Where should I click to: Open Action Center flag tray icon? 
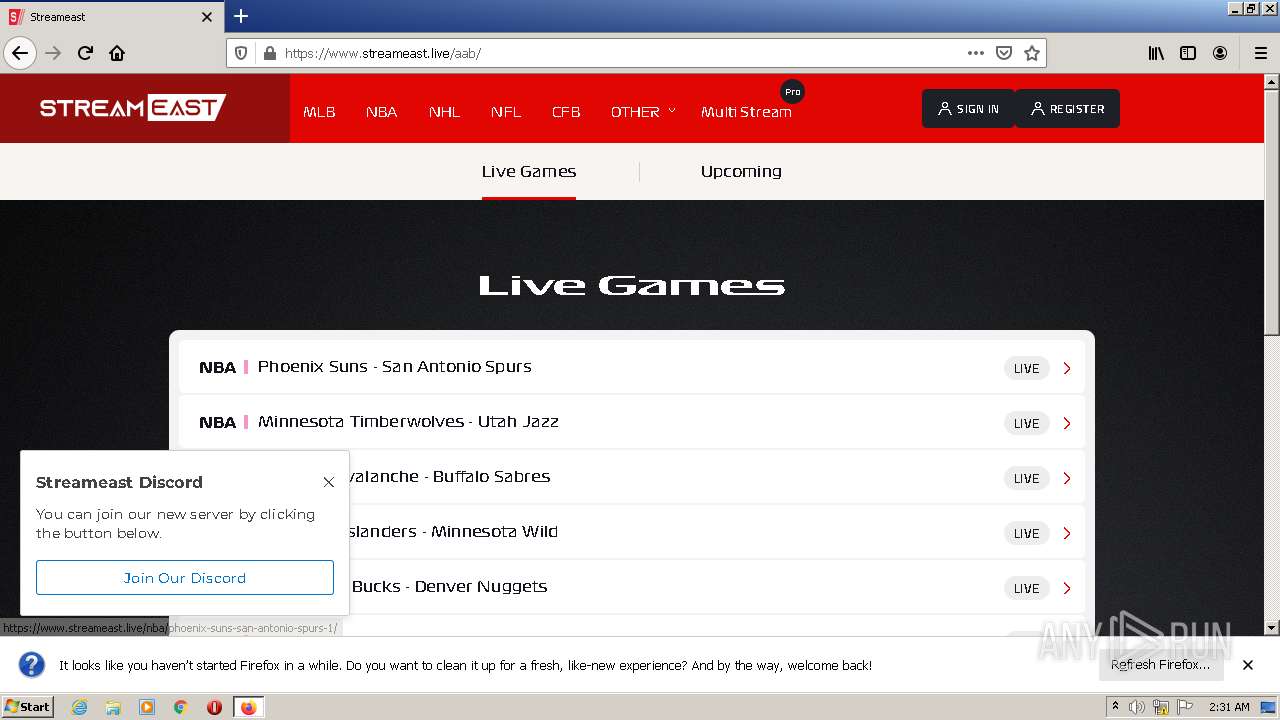click(x=1185, y=707)
